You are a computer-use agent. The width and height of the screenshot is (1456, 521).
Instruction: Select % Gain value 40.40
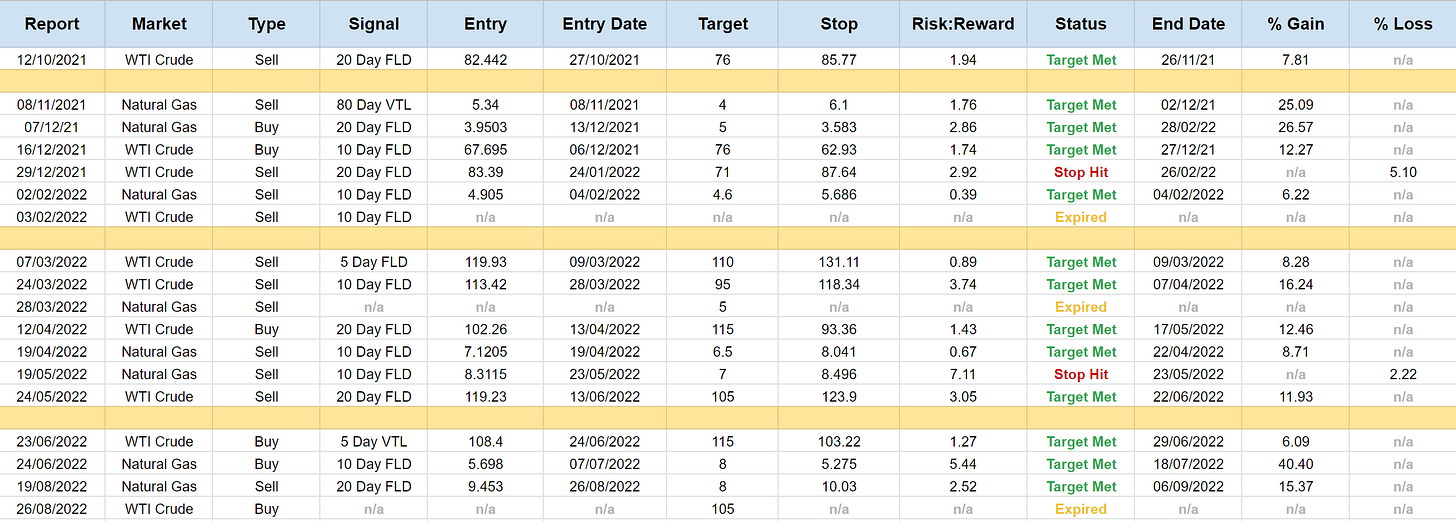(x=1295, y=464)
